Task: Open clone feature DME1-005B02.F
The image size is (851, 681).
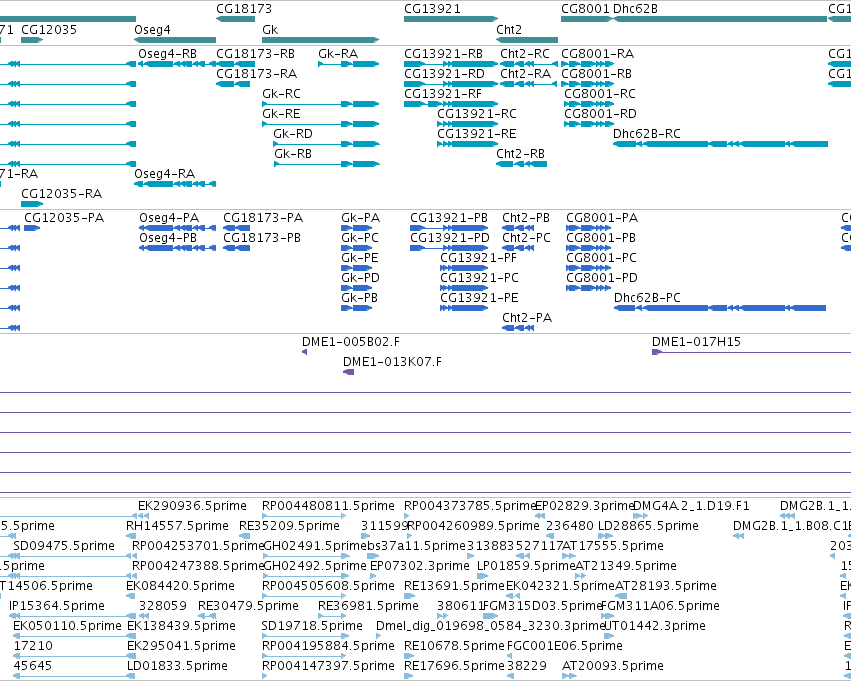Action: [304, 352]
